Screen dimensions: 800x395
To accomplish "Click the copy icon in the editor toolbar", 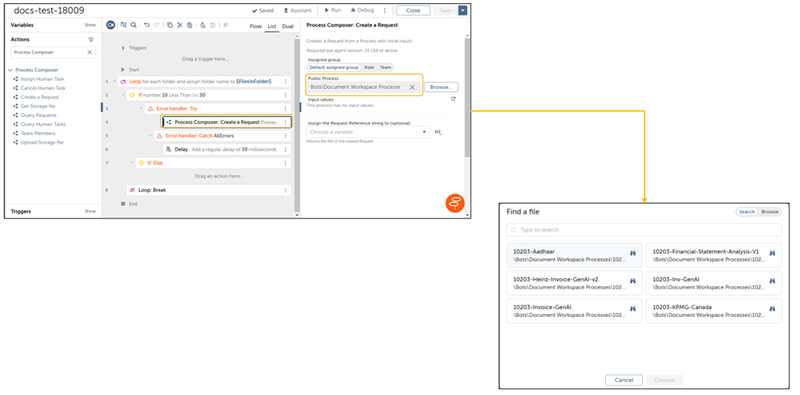I will pos(170,24).
